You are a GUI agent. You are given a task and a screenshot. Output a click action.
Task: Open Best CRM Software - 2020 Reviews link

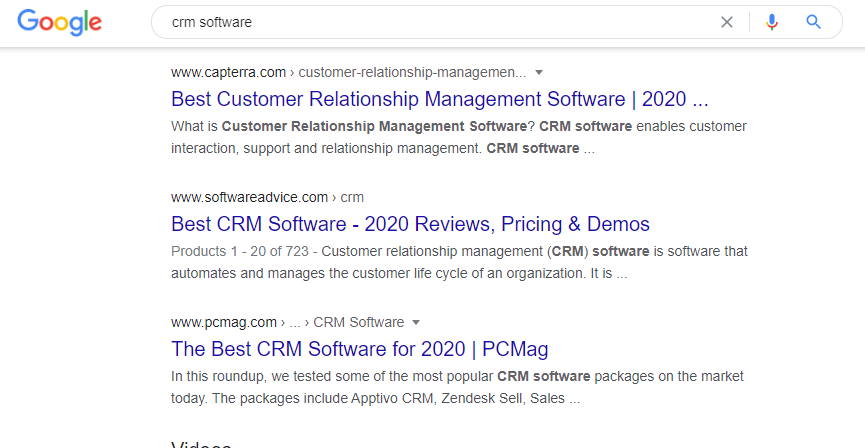tap(410, 224)
